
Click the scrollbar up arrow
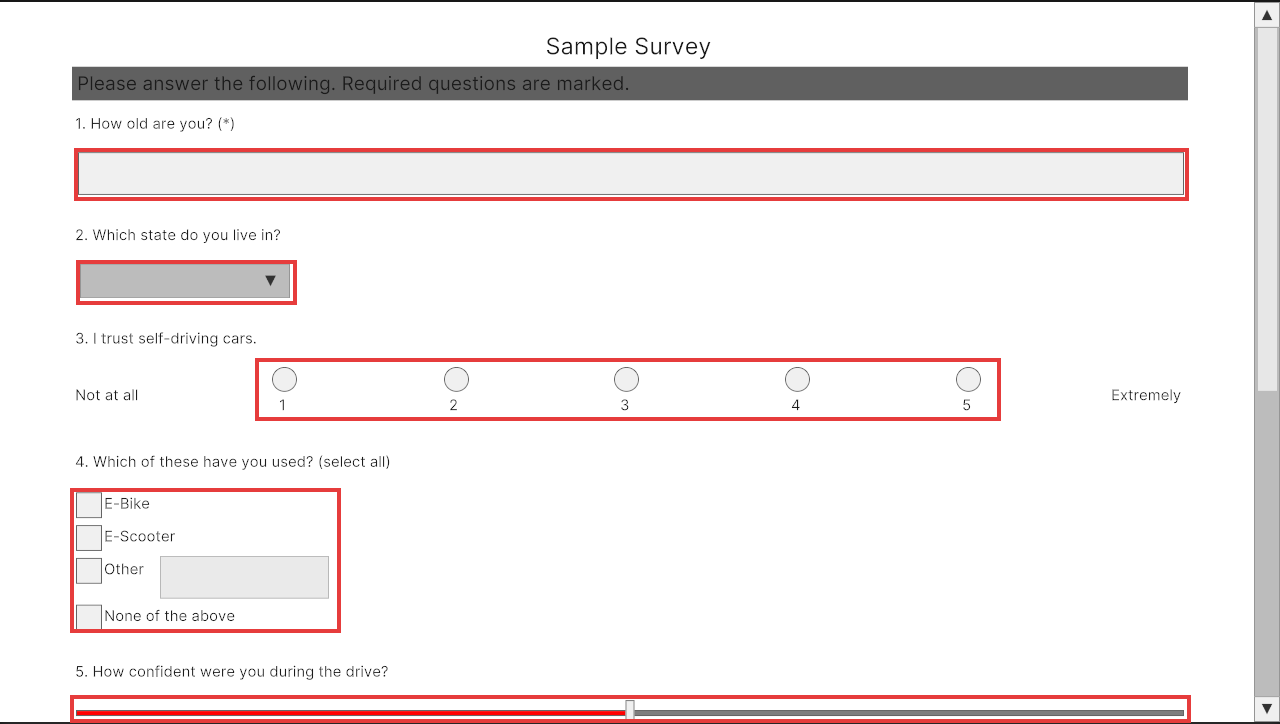[x=1267, y=14]
